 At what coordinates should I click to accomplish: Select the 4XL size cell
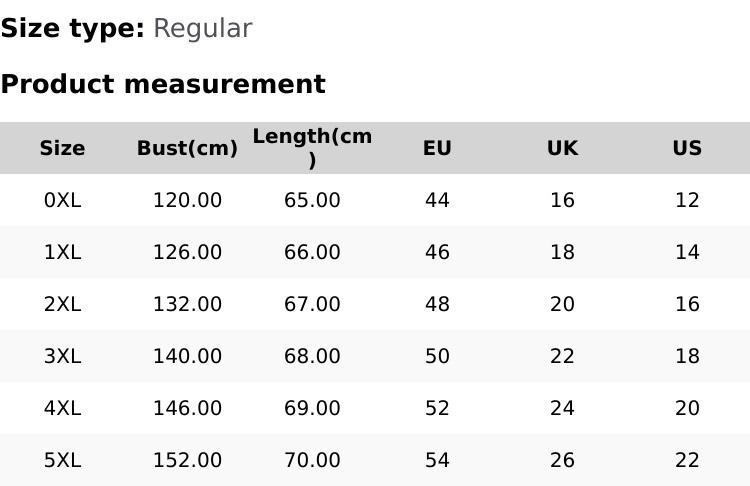coord(62,408)
